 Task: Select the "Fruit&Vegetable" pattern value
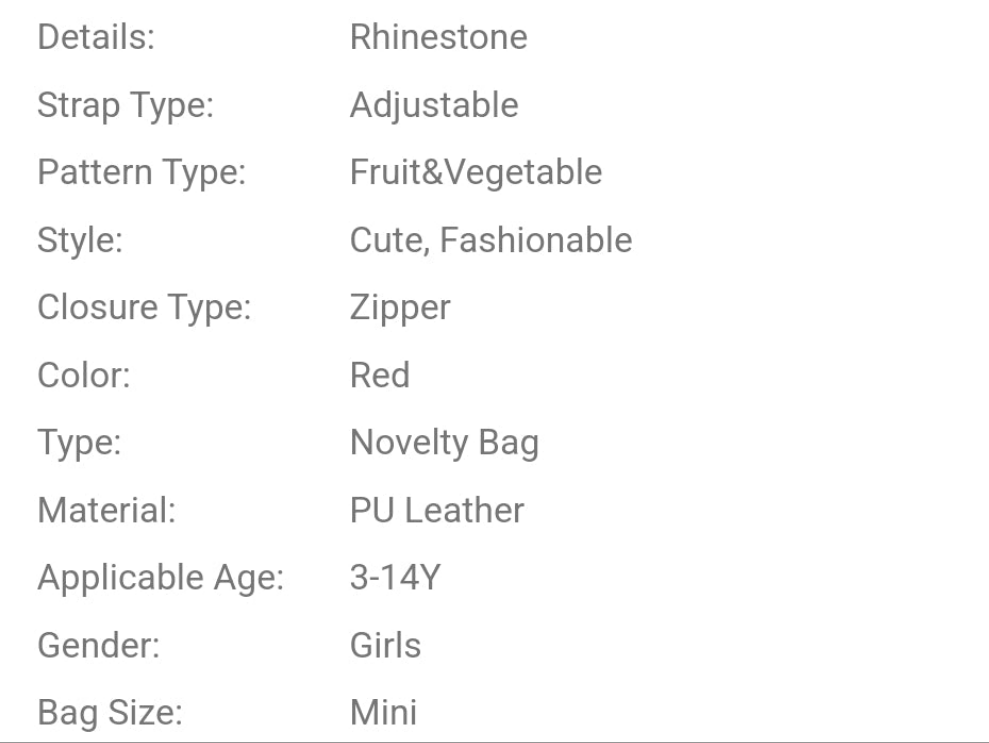pos(476,173)
